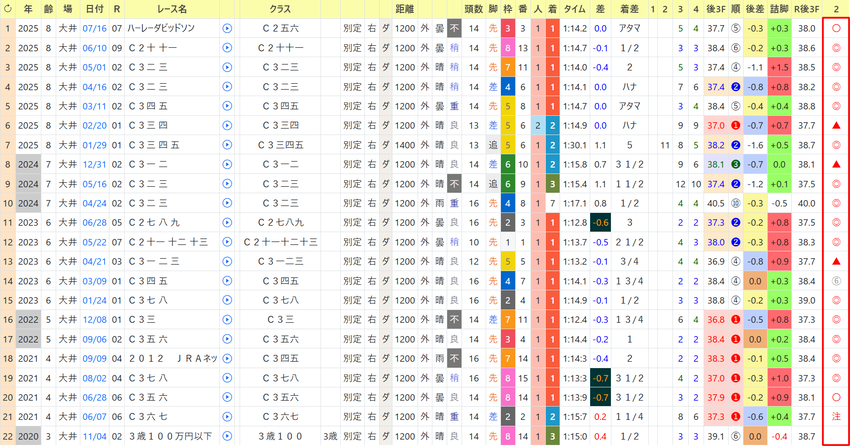Viewport: 850px width, 446px height.
Task: Play video for the C2七八九 race
Action: pos(227,222)
